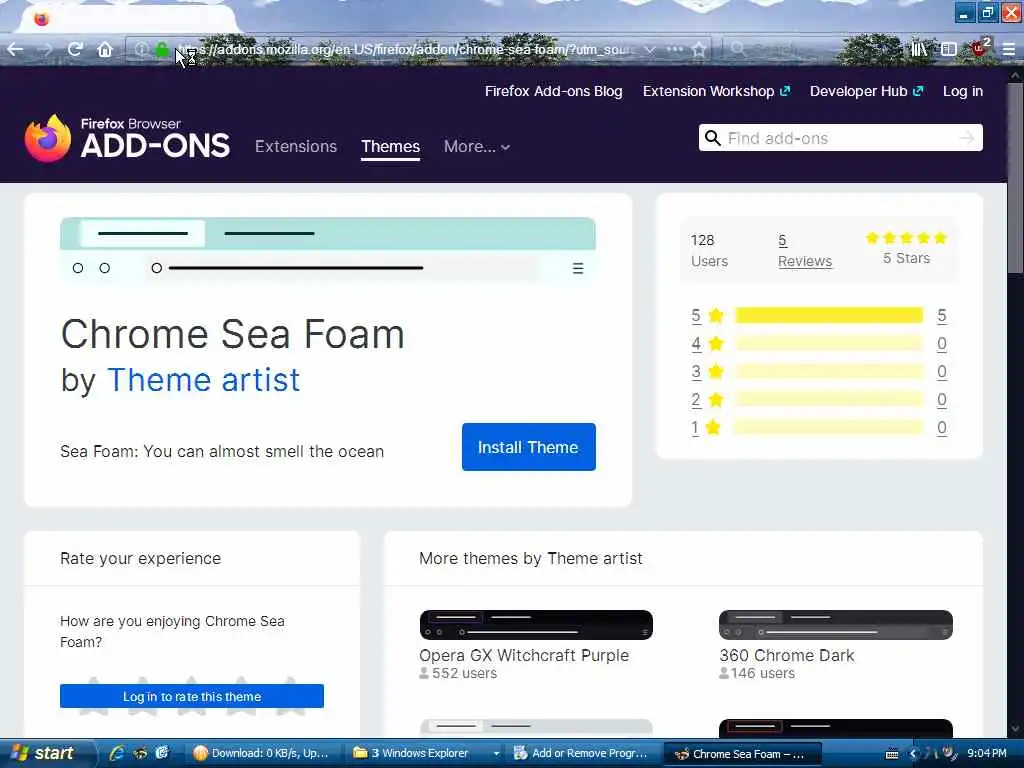Viewport: 1024px width, 768px height.
Task: Click the Install Theme button
Action: coord(528,447)
